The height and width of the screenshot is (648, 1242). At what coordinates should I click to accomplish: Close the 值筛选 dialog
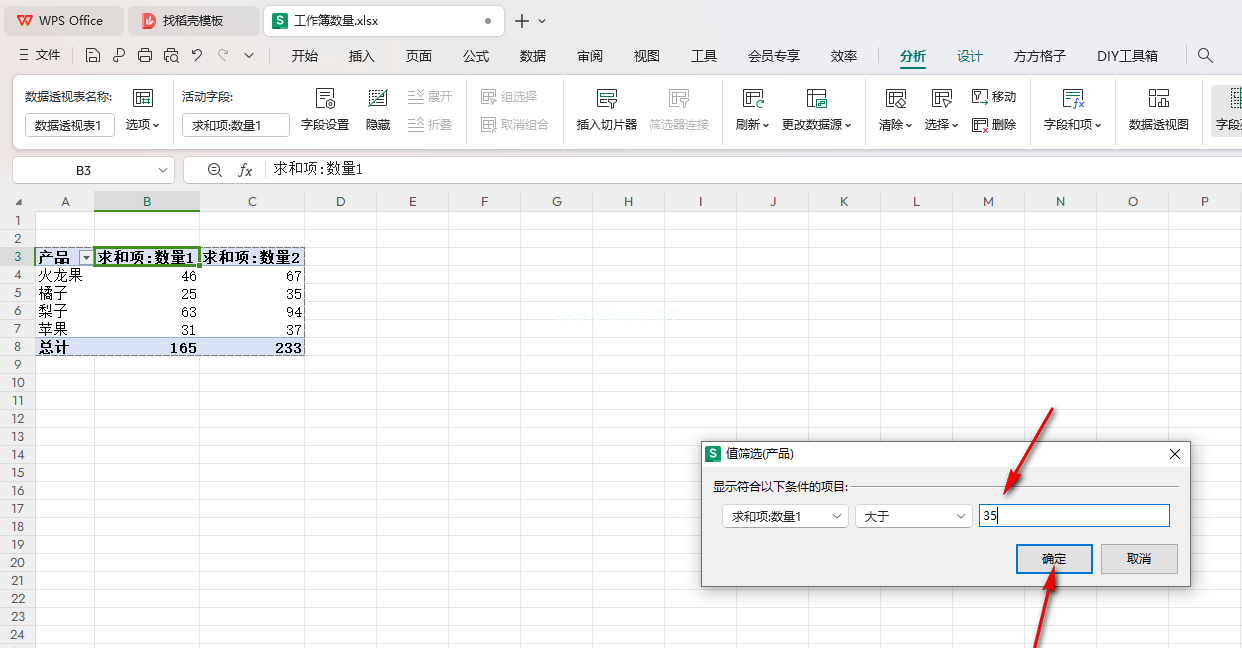click(1175, 453)
